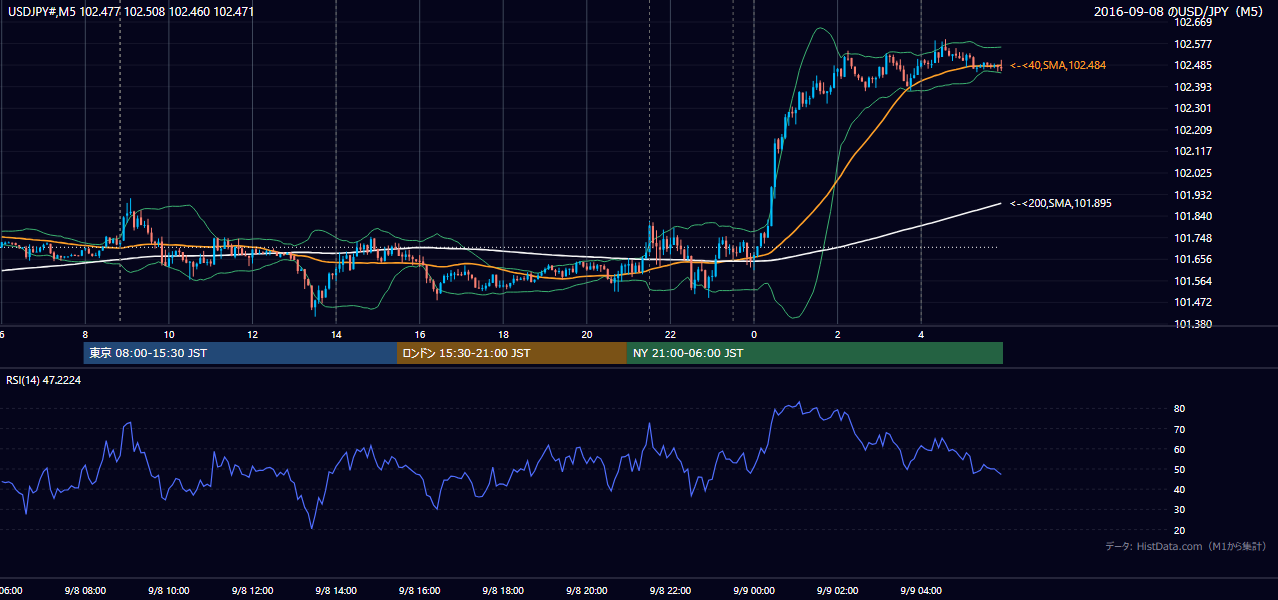Select the chart title 2016-09-08 のUSD/JPY (M5)
The image size is (1278, 600).
[1180, 12]
